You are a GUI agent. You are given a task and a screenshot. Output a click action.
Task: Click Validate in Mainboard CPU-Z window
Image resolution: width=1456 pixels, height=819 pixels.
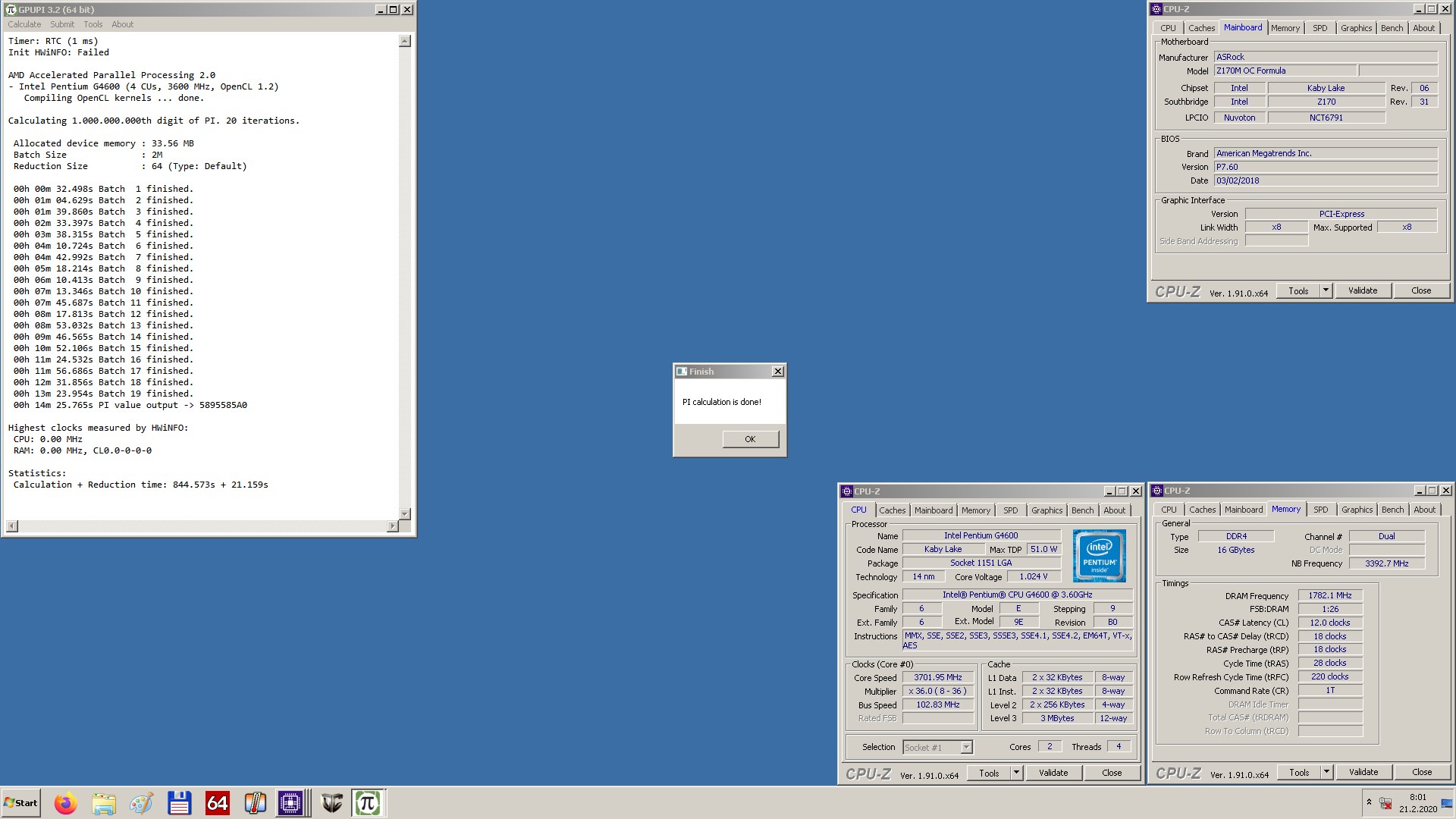(x=1363, y=290)
